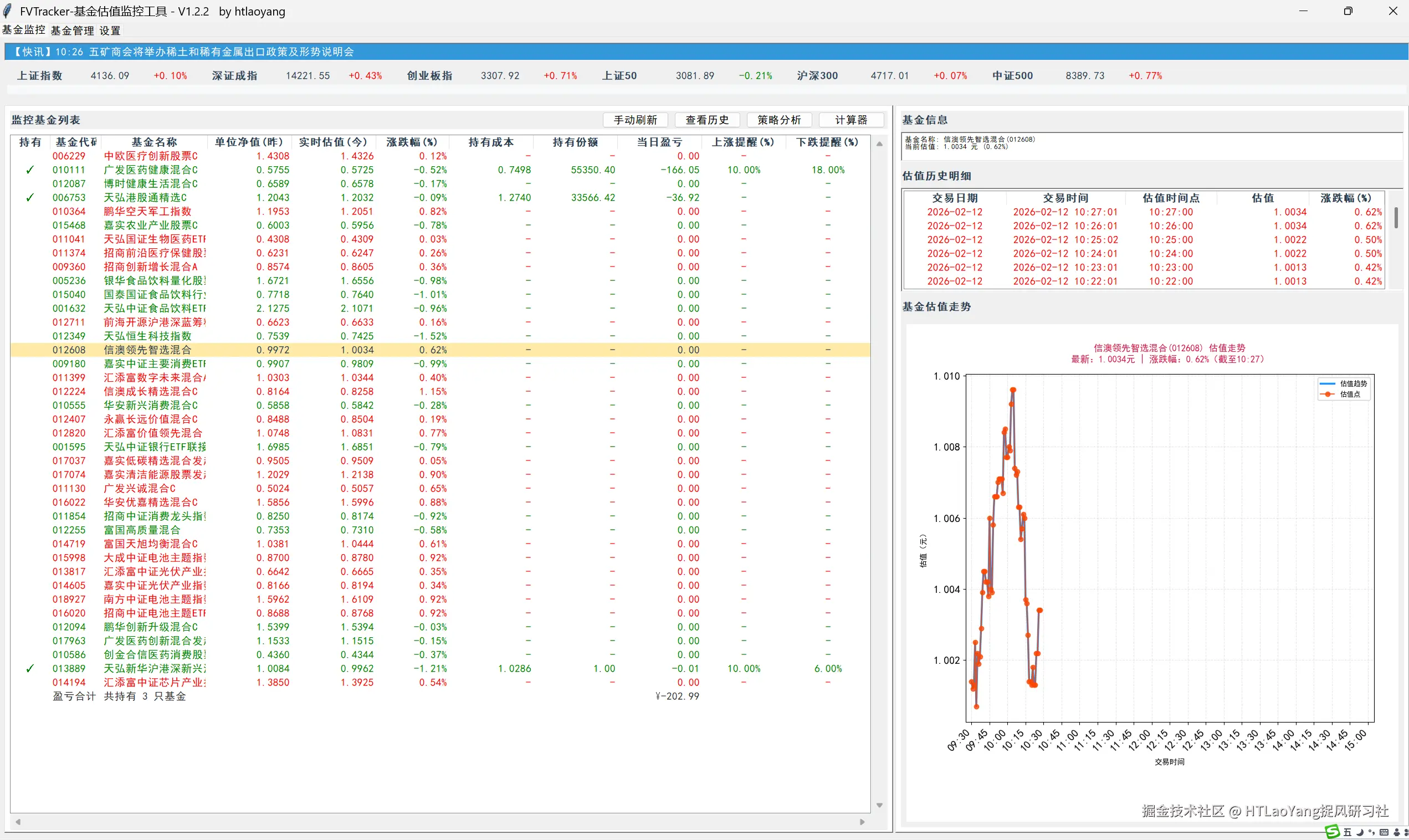Toggle the moon icon in IME bar
This screenshot has height=840, width=1409.
pos(1360,832)
